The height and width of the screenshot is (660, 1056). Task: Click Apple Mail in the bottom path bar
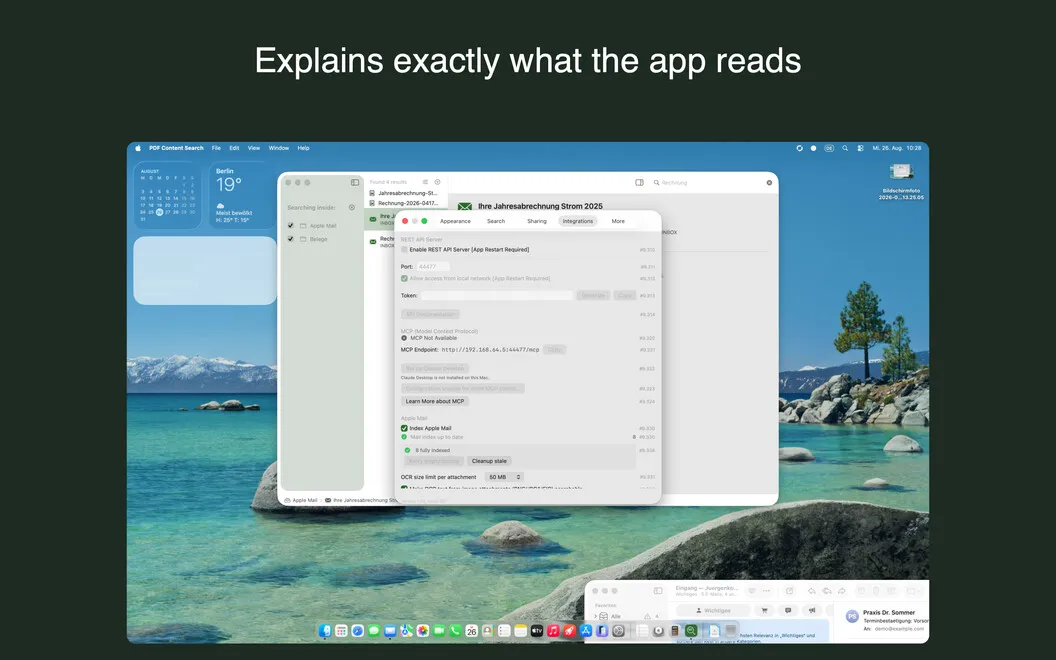pyautogui.click(x=301, y=500)
